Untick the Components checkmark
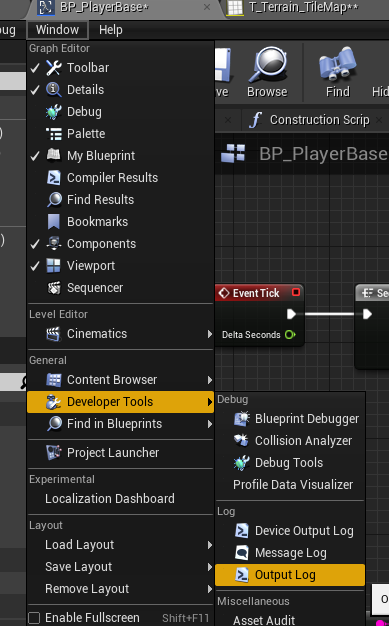The width and height of the screenshot is (389, 626). tap(36, 244)
